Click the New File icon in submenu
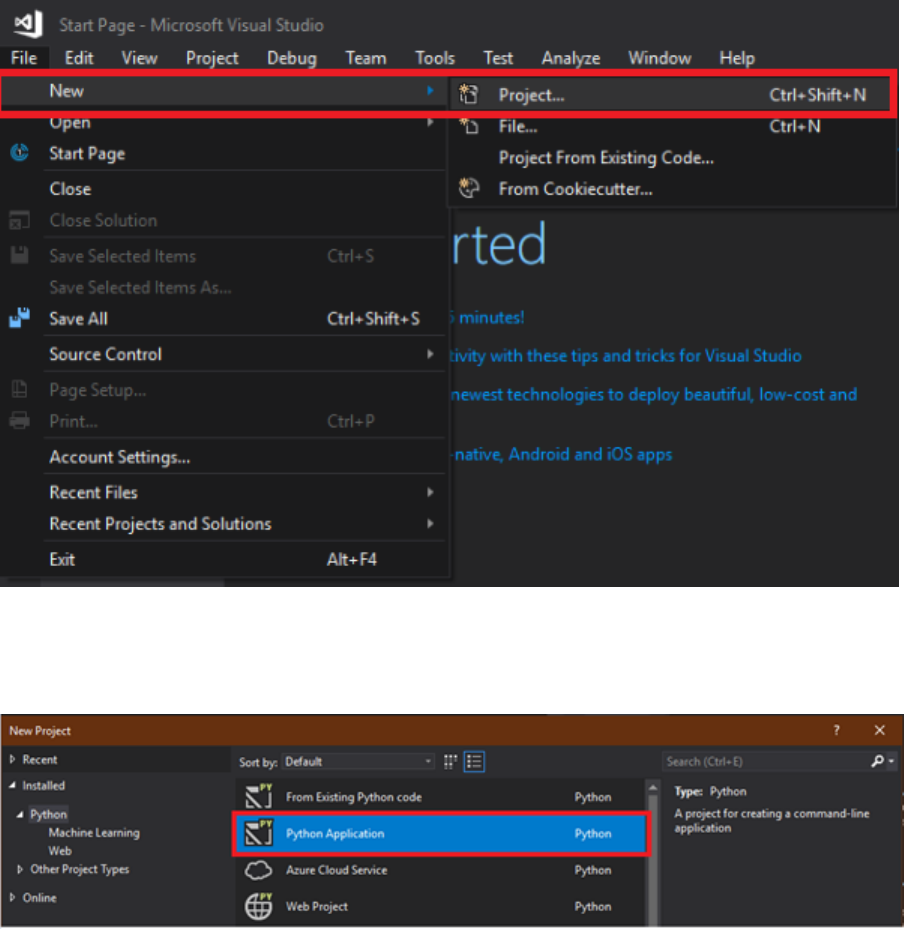Viewport: 904px width, 929px height. point(469,126)
